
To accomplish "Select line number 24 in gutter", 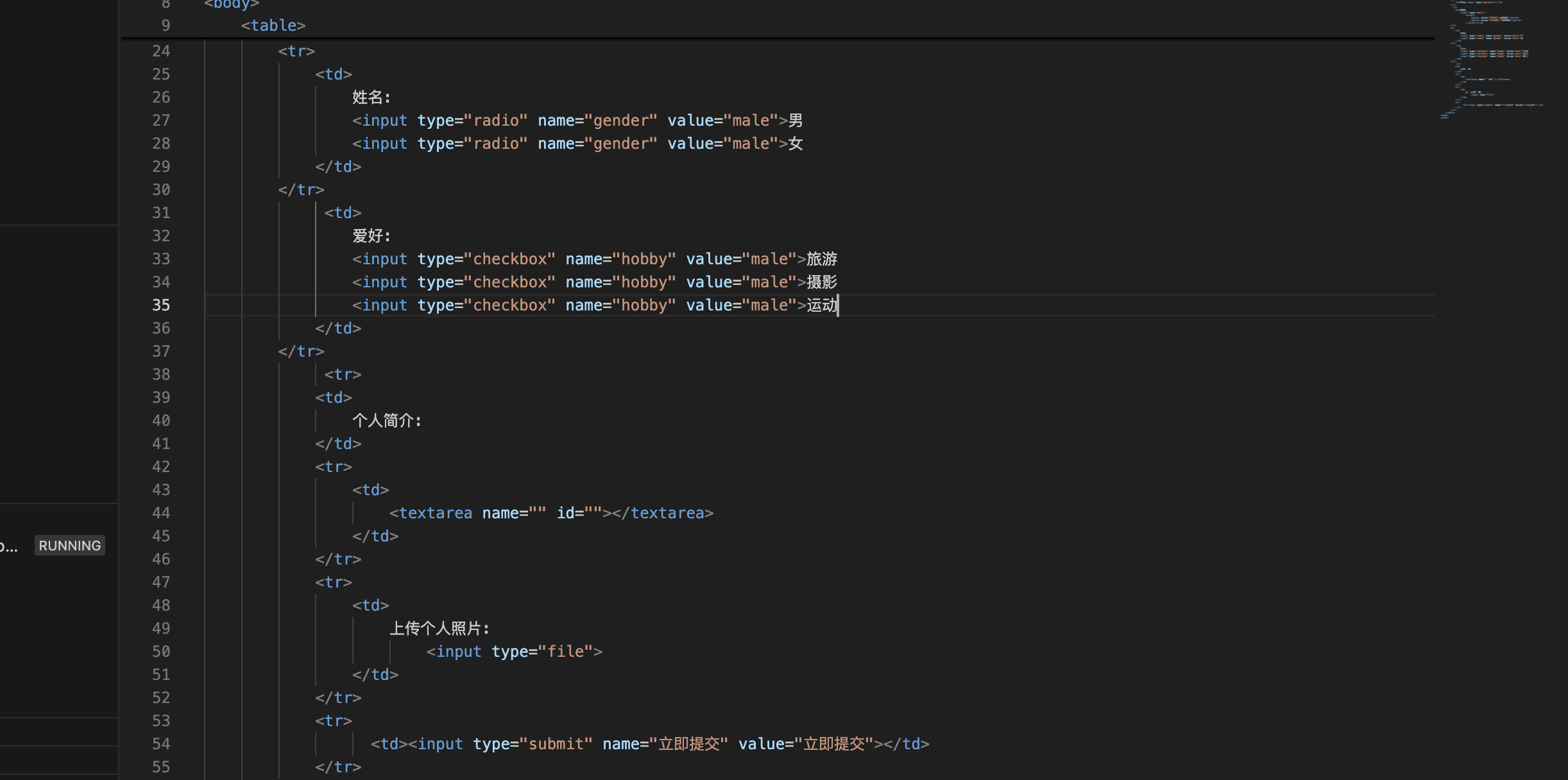I will [161, 51].
